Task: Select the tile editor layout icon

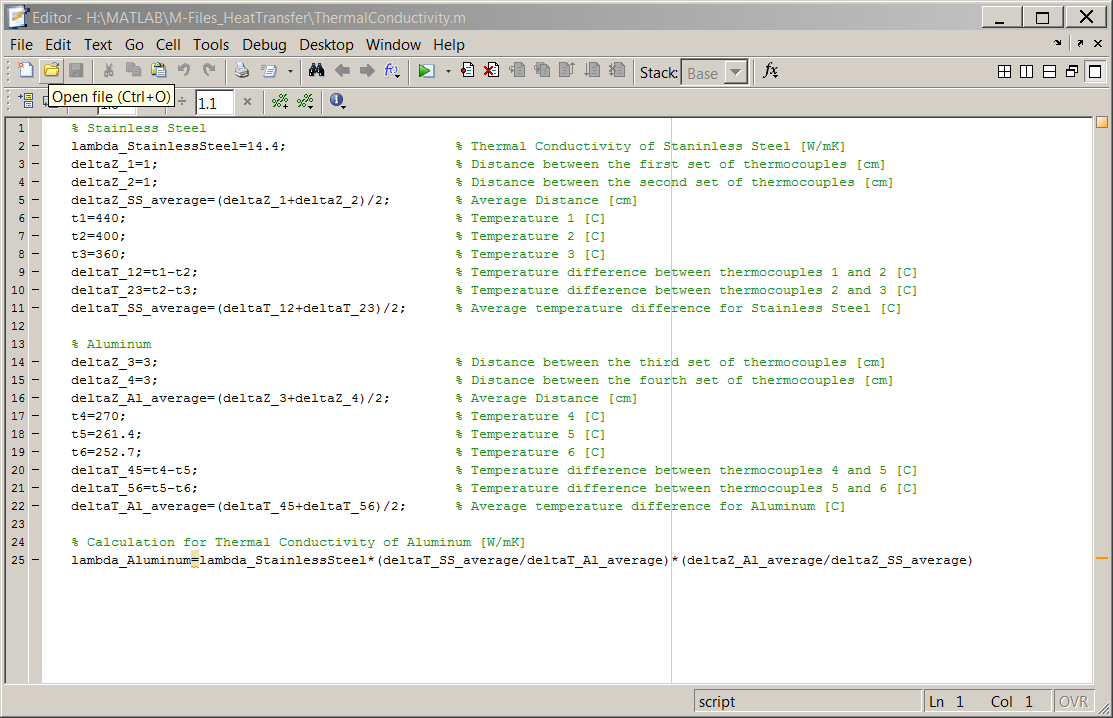Action: point(1004,72)
